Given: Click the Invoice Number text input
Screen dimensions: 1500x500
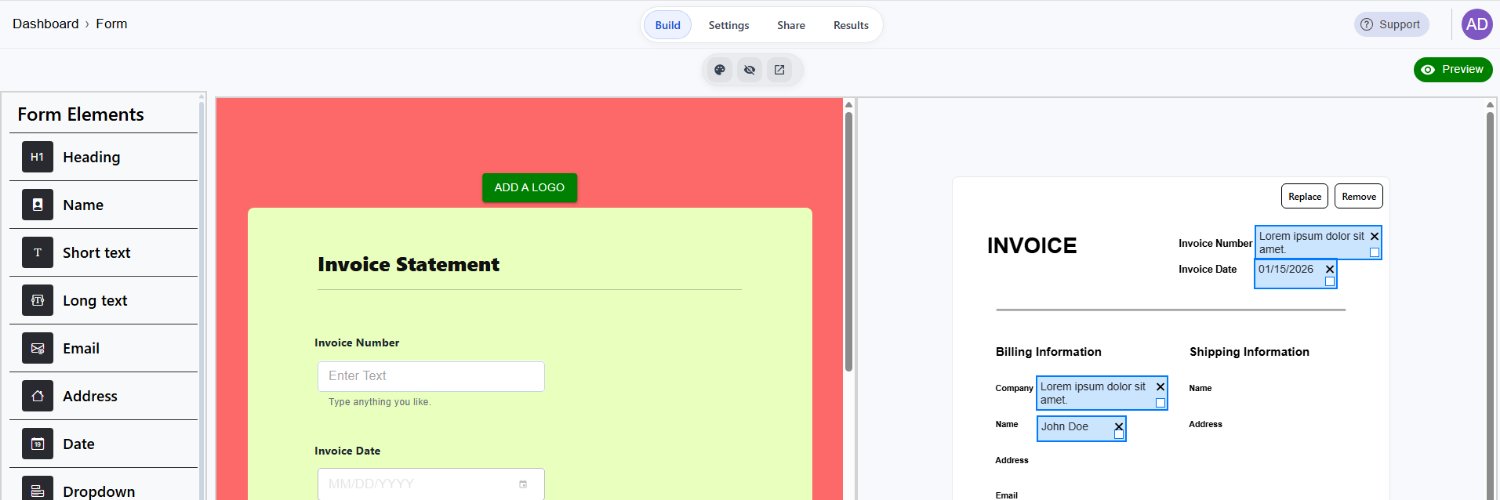Looking at the screenshot, I should (x=431, y=376).
